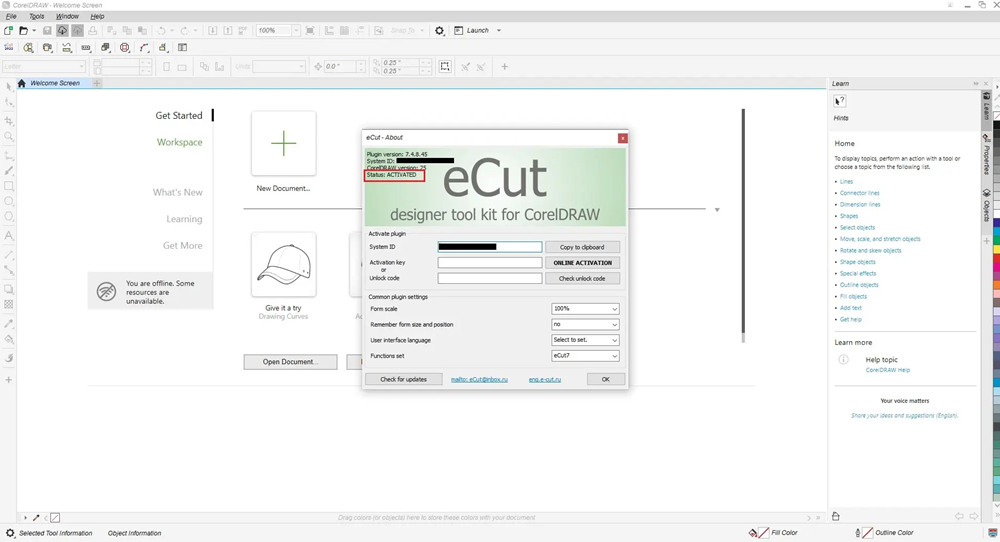Click into the Activation key input field
The width and height of the screenshot is (1000, 542).
coord(490,263)
